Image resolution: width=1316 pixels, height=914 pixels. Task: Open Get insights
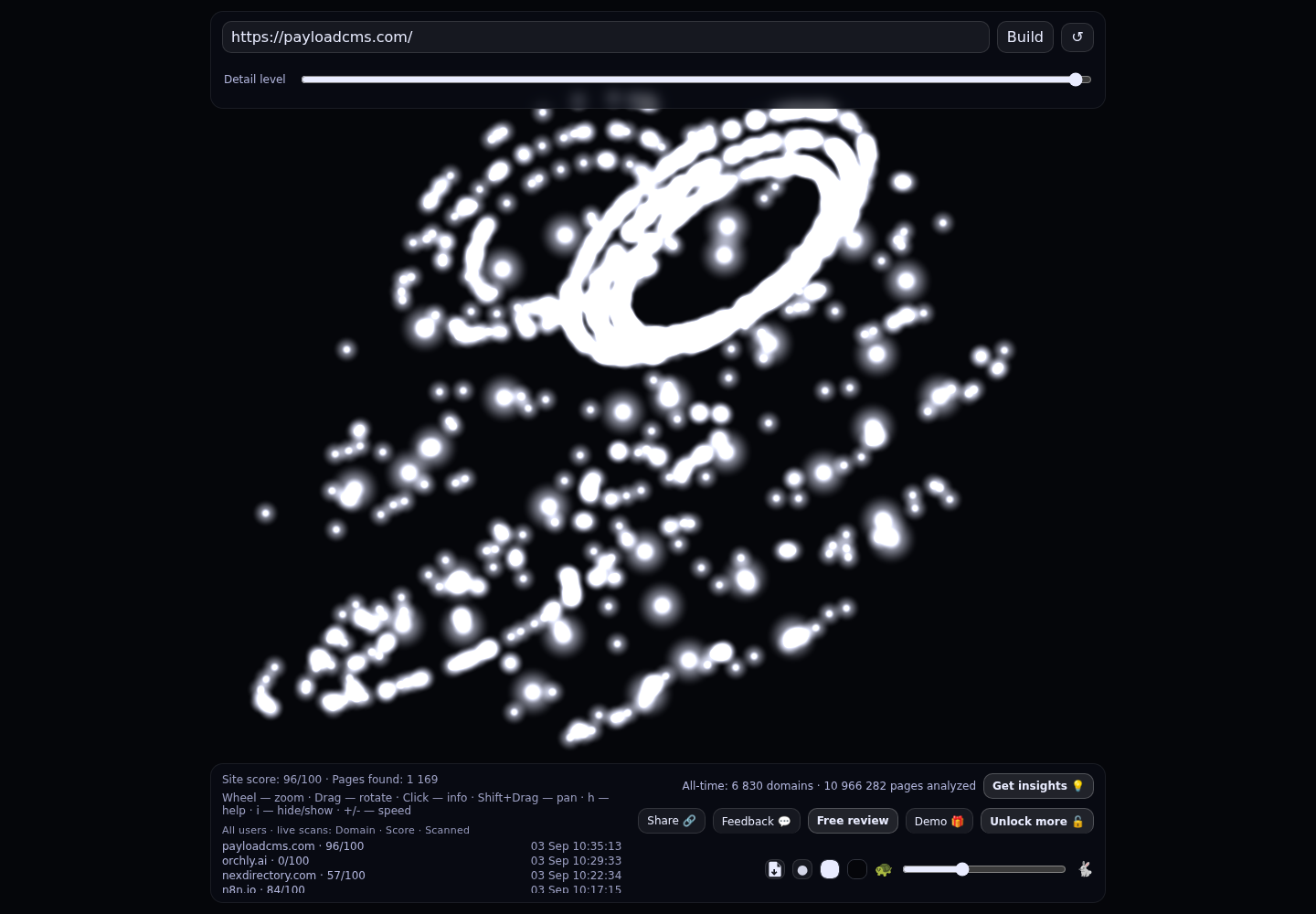1038,786
